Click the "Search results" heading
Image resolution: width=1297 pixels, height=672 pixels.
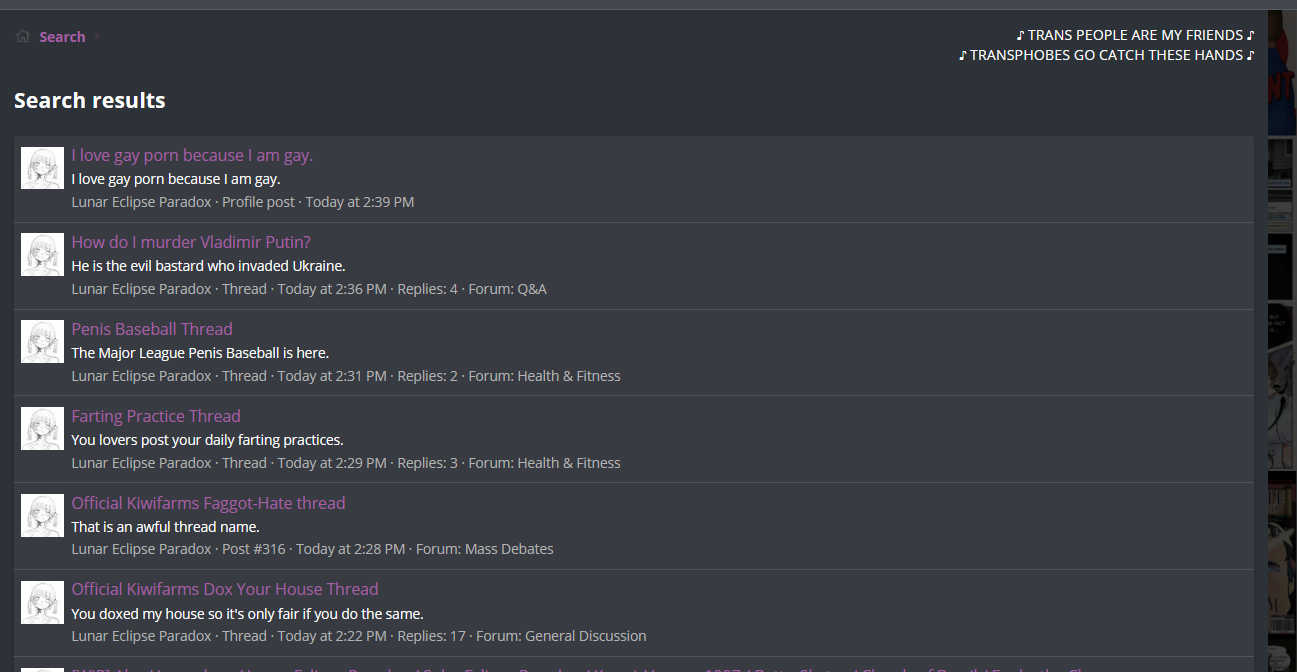point(90,100)
